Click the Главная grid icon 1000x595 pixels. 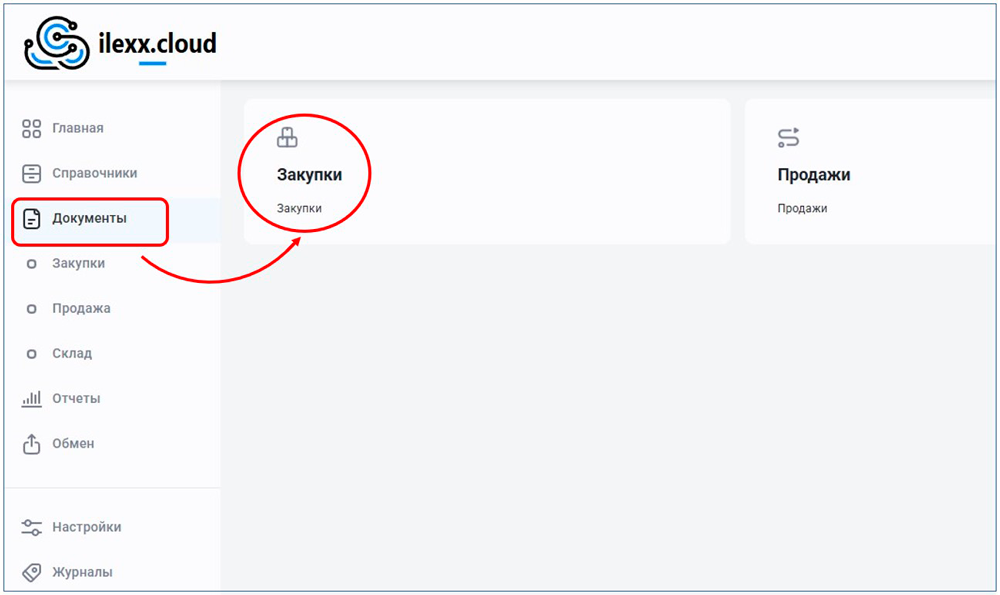pos(31,128)
